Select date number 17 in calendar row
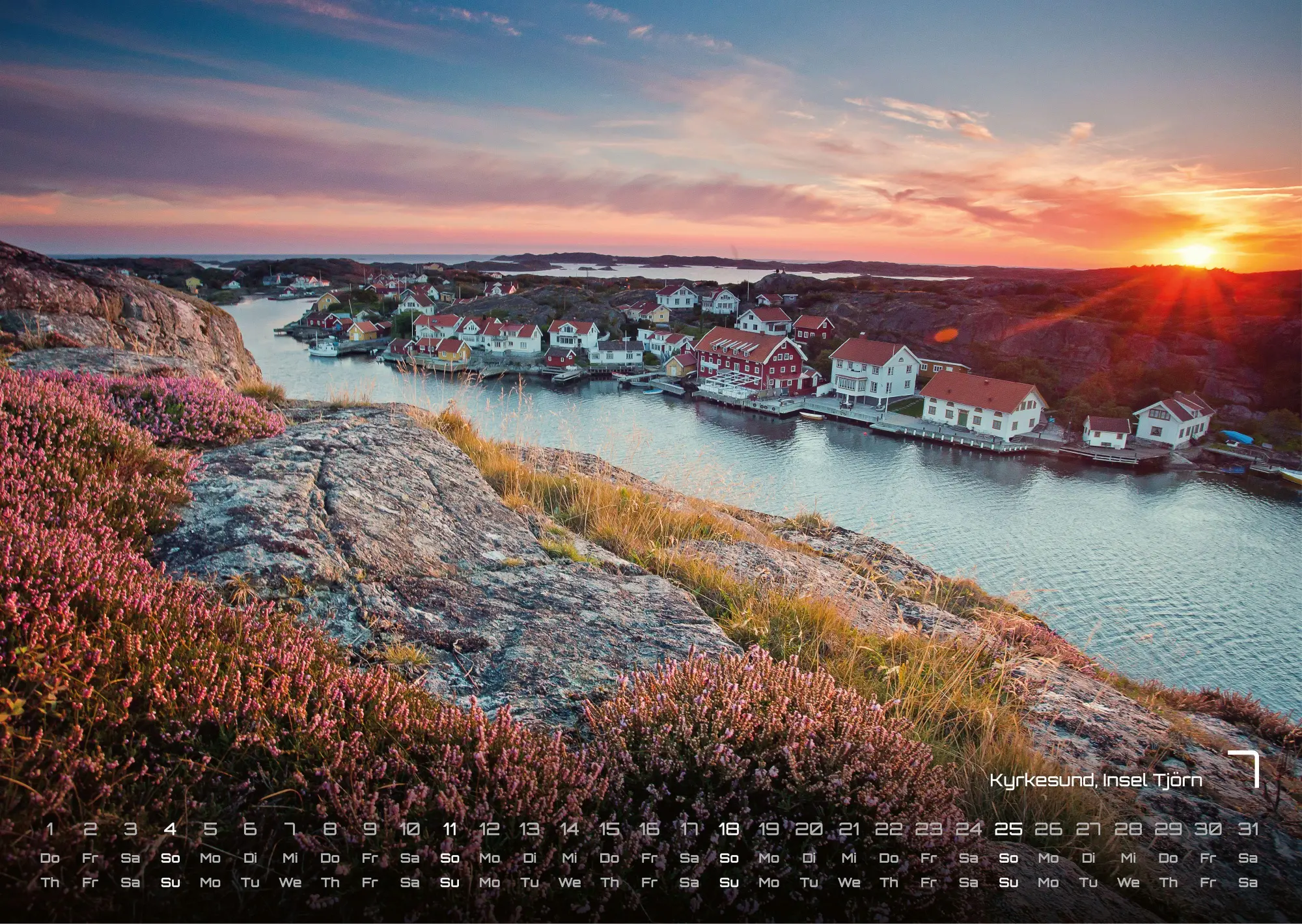Image resolution: width=1302 pixels, height=924 pixels. [x=689, y=829]
